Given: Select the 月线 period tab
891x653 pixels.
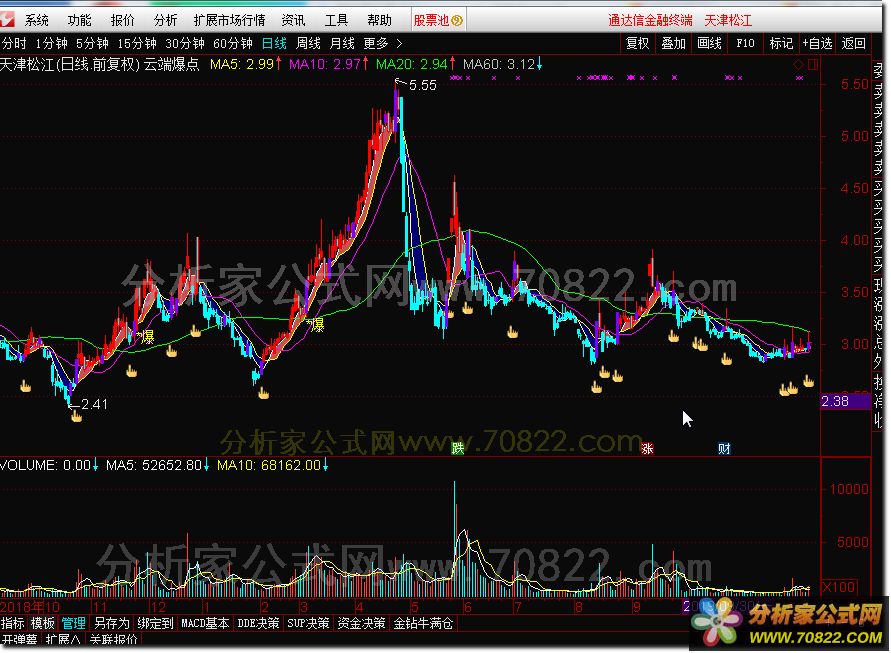Looking at the screenshot, I should click(x=342, y=44).
